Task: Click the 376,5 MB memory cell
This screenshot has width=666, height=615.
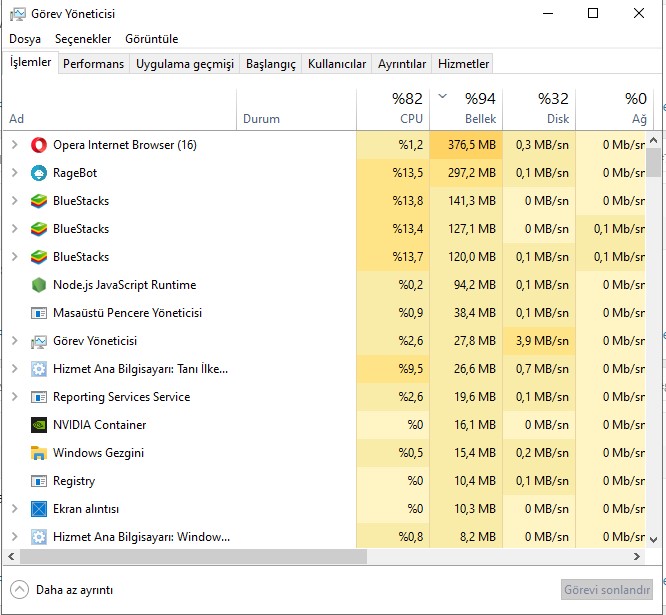Action: [x=466, y=145]
